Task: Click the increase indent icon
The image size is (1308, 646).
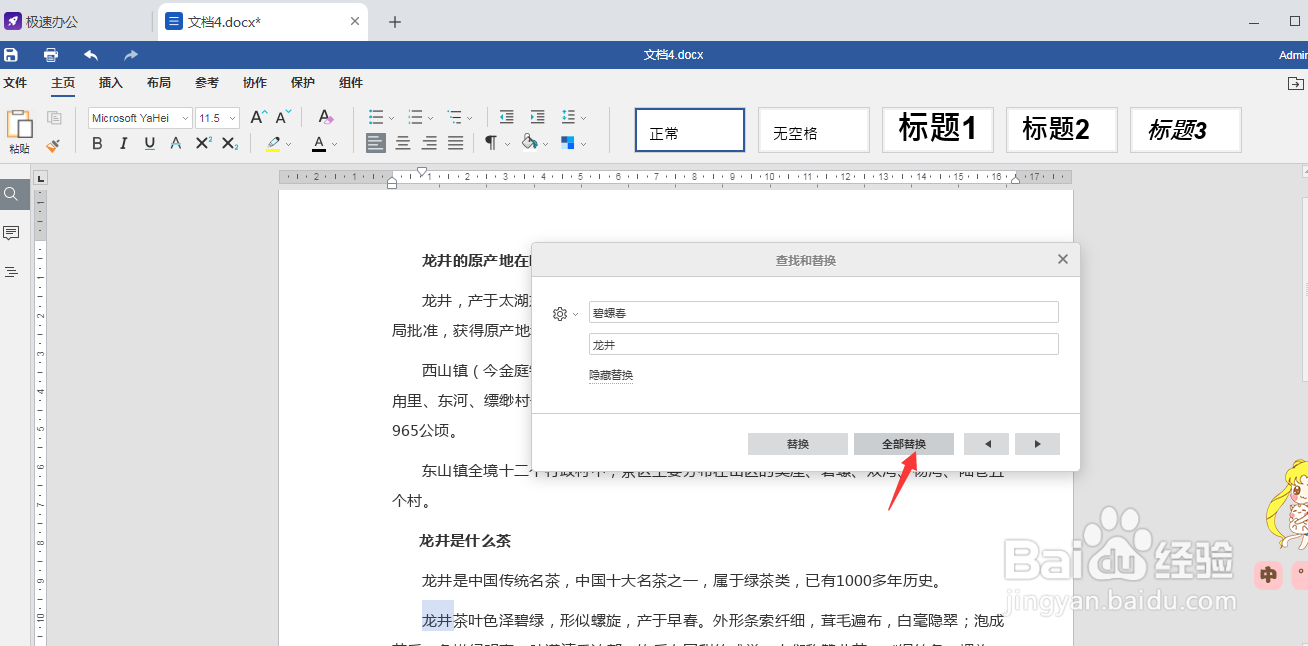Action: click(x=537, y=117)
